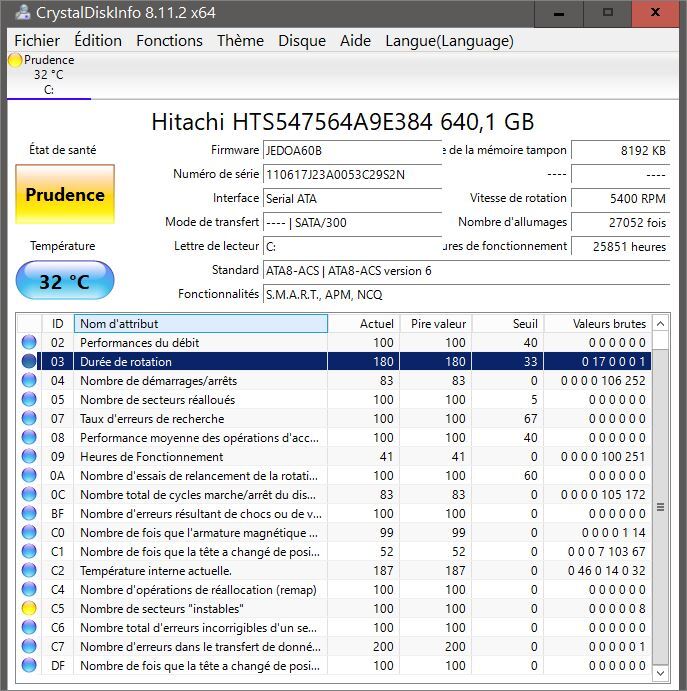Select the row Taux d'erreurs de recherche

pos(334,418)
